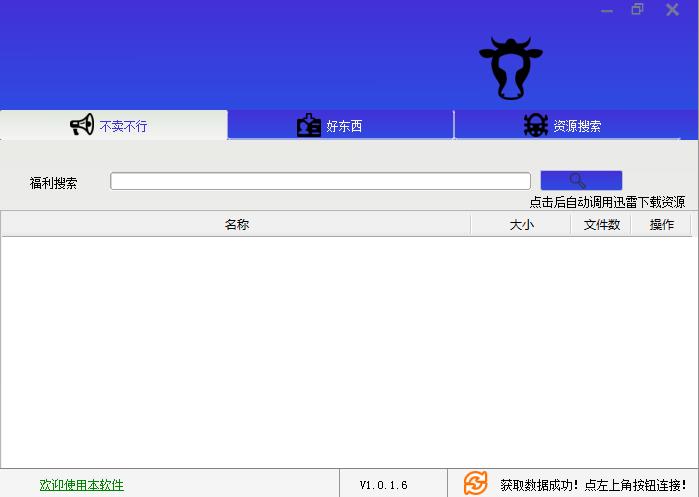Screen dimensions: 699x497
Task: Click the 文件数 column header
Action: (x=601, y=225)
